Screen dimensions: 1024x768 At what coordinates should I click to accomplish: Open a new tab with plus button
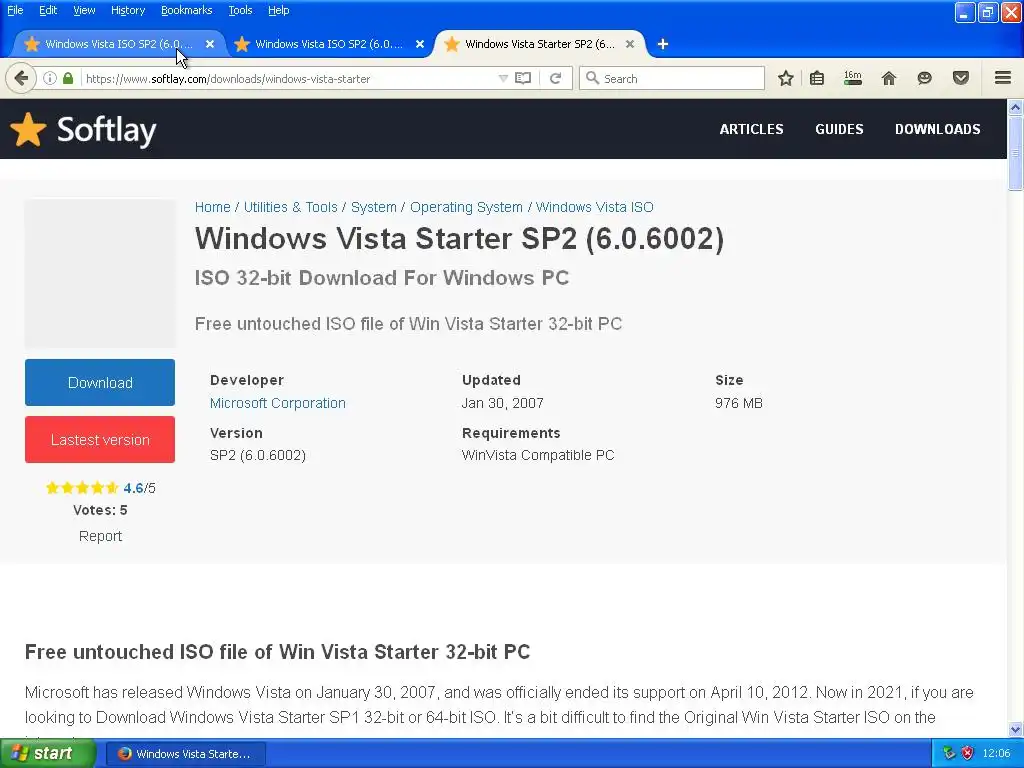pyautogui.click(x=663, y=44)
